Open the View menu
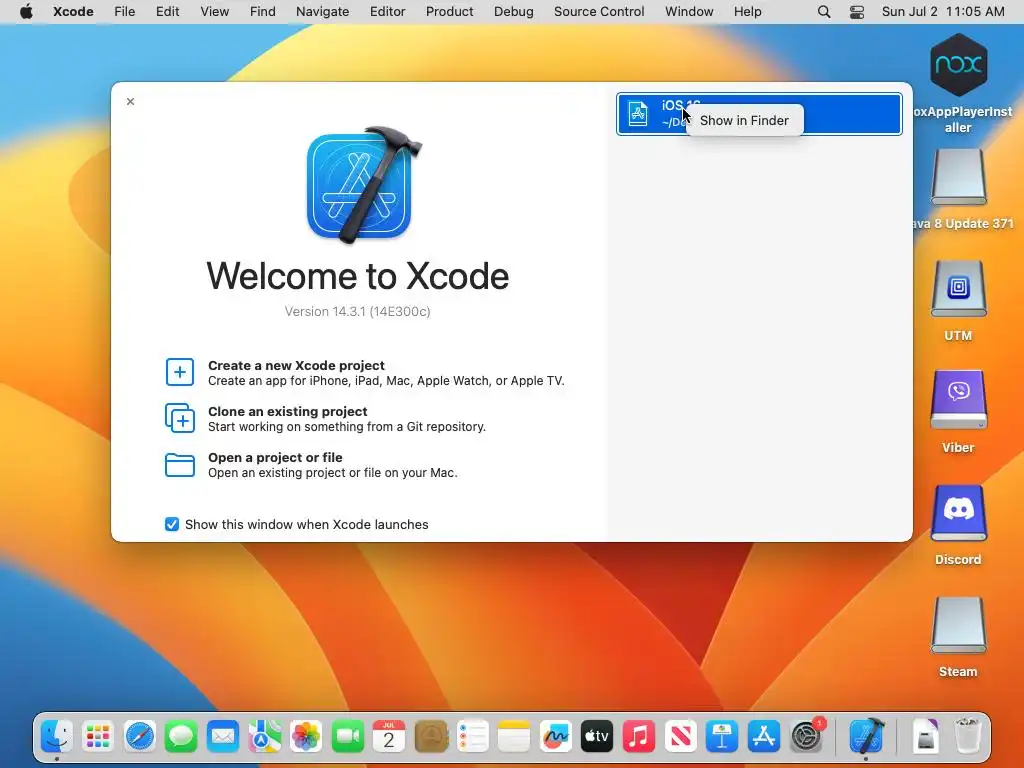 [x=214, y=12]
